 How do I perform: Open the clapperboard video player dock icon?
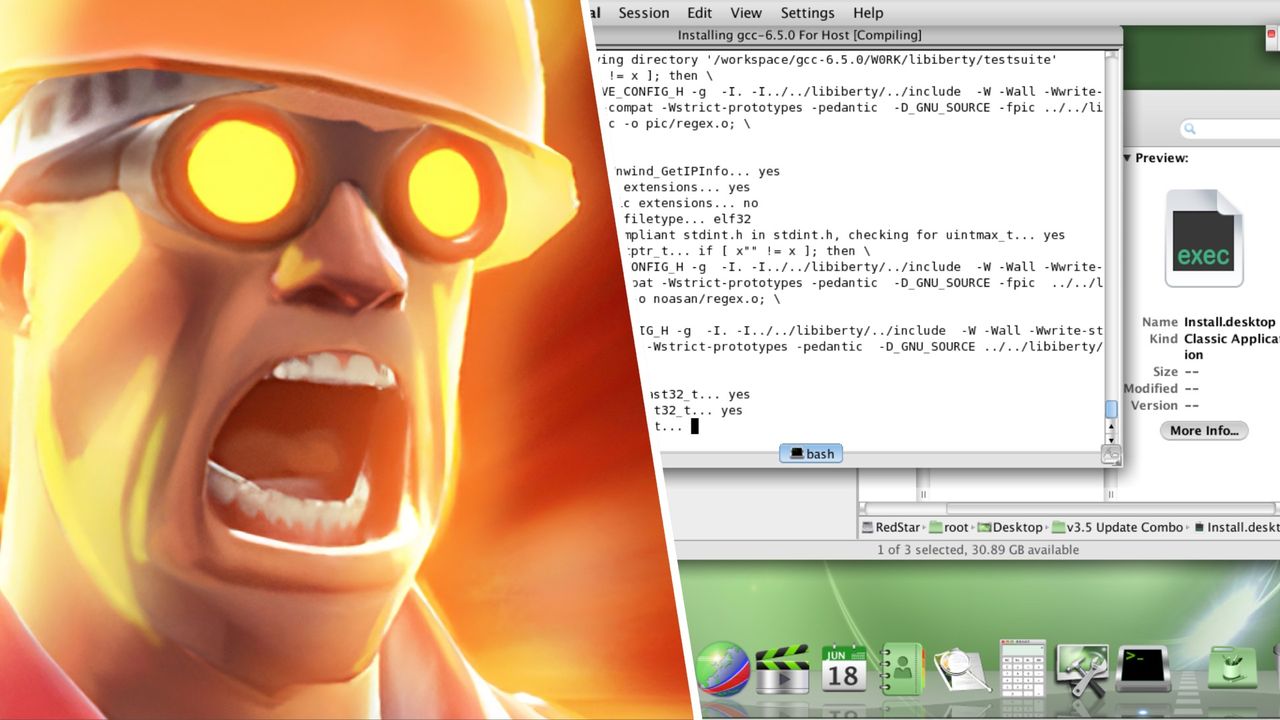tap(782, 669)
